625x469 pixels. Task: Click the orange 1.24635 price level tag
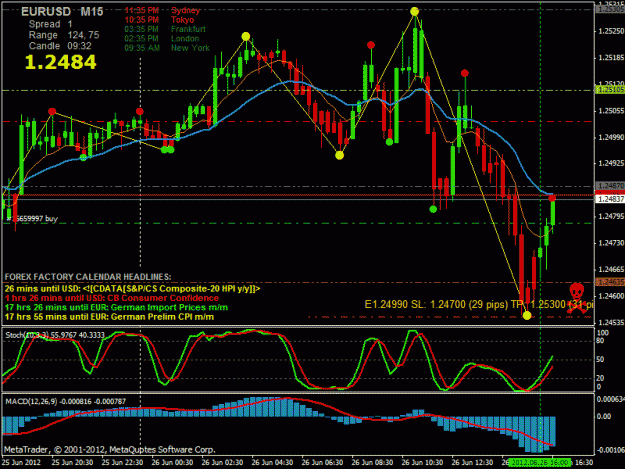click(610, 282)
